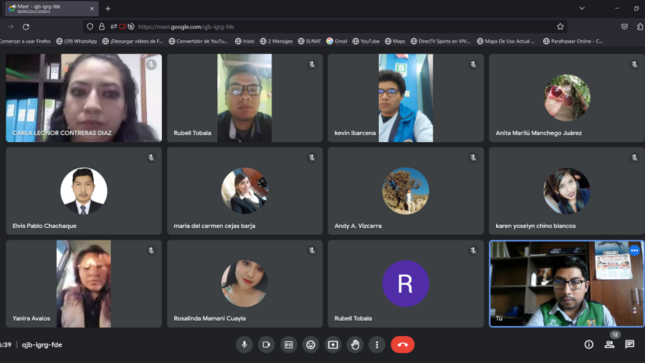
Task: Open the Comenzar a usar Firefox bookmark
Action: (25, 41)
